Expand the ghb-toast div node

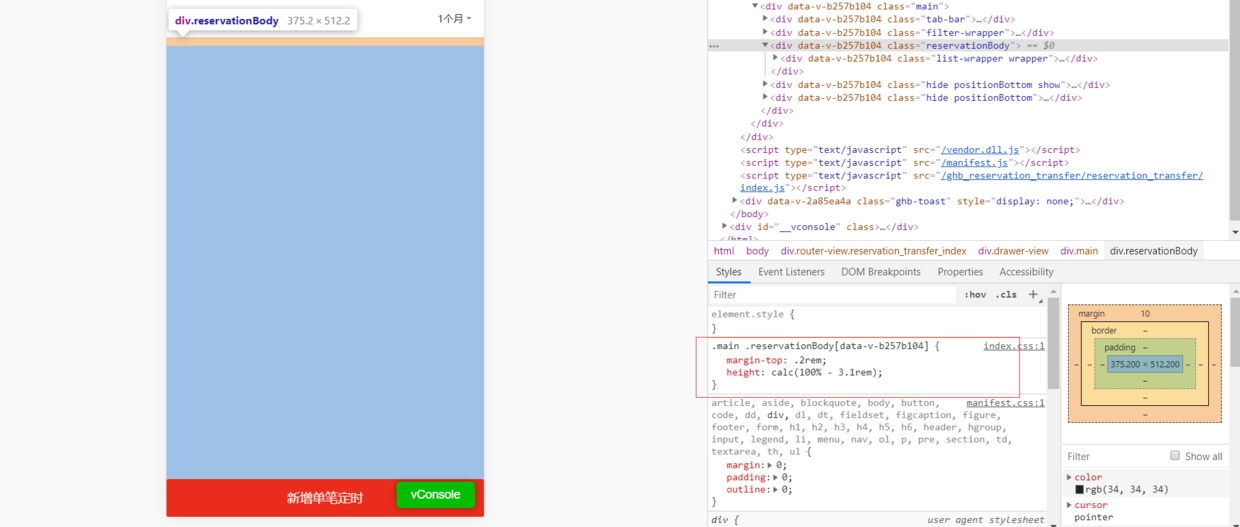coord(735,200)
